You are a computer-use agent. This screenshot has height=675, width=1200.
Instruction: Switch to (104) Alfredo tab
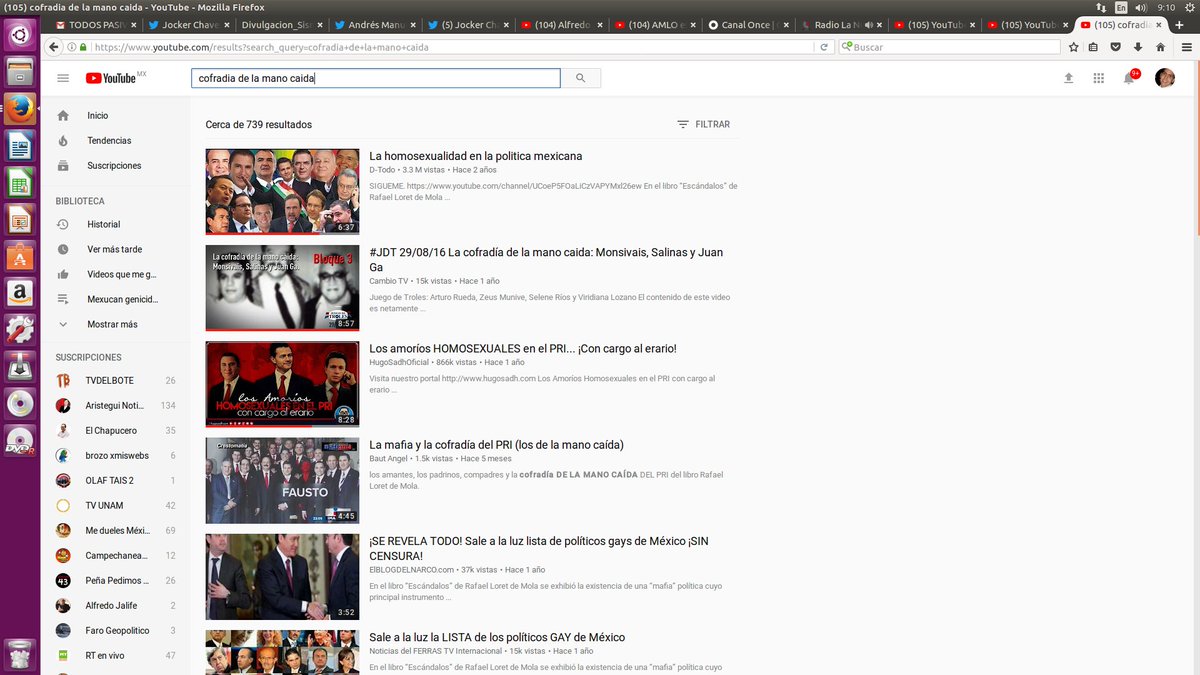560,25
